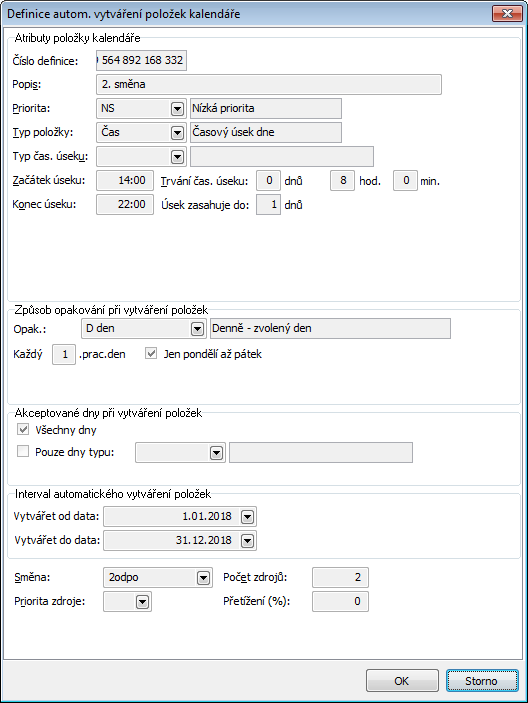Open the Vytvářet od data calendar dropdown
The width and height of the screenshot is (528, 703).
coord(247,517)
